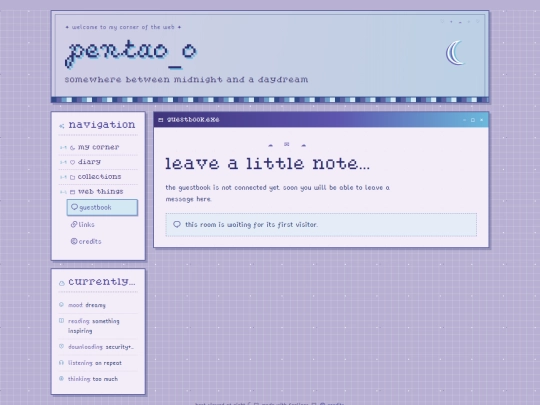Click the listening row headphones icon
The image size is (540, 405).
coord(61,362)
